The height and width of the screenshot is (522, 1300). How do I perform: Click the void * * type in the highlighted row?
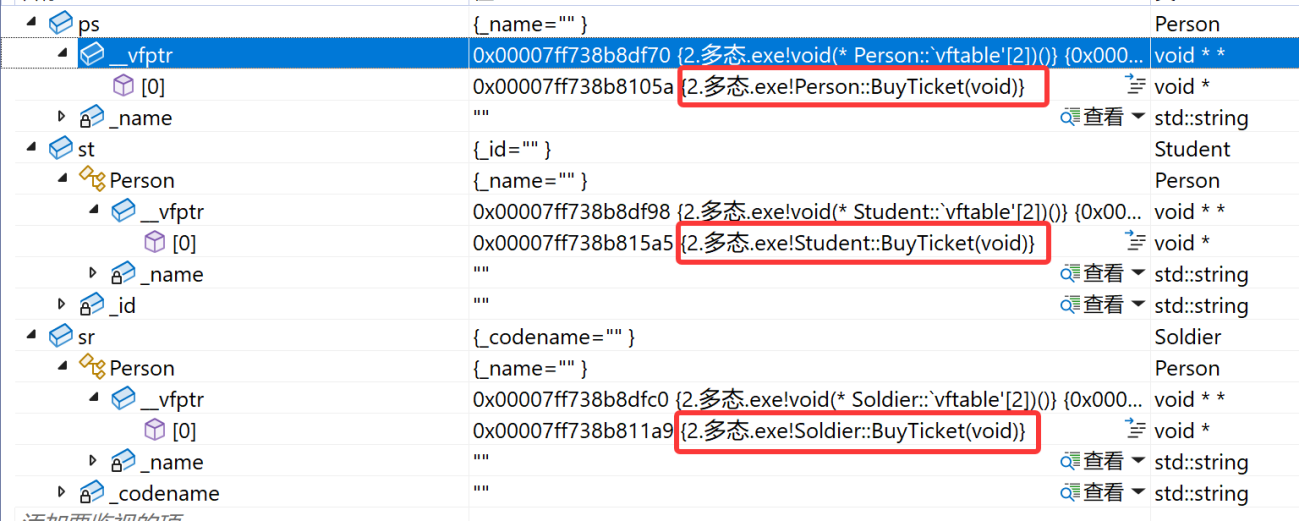coord(1188,55)
